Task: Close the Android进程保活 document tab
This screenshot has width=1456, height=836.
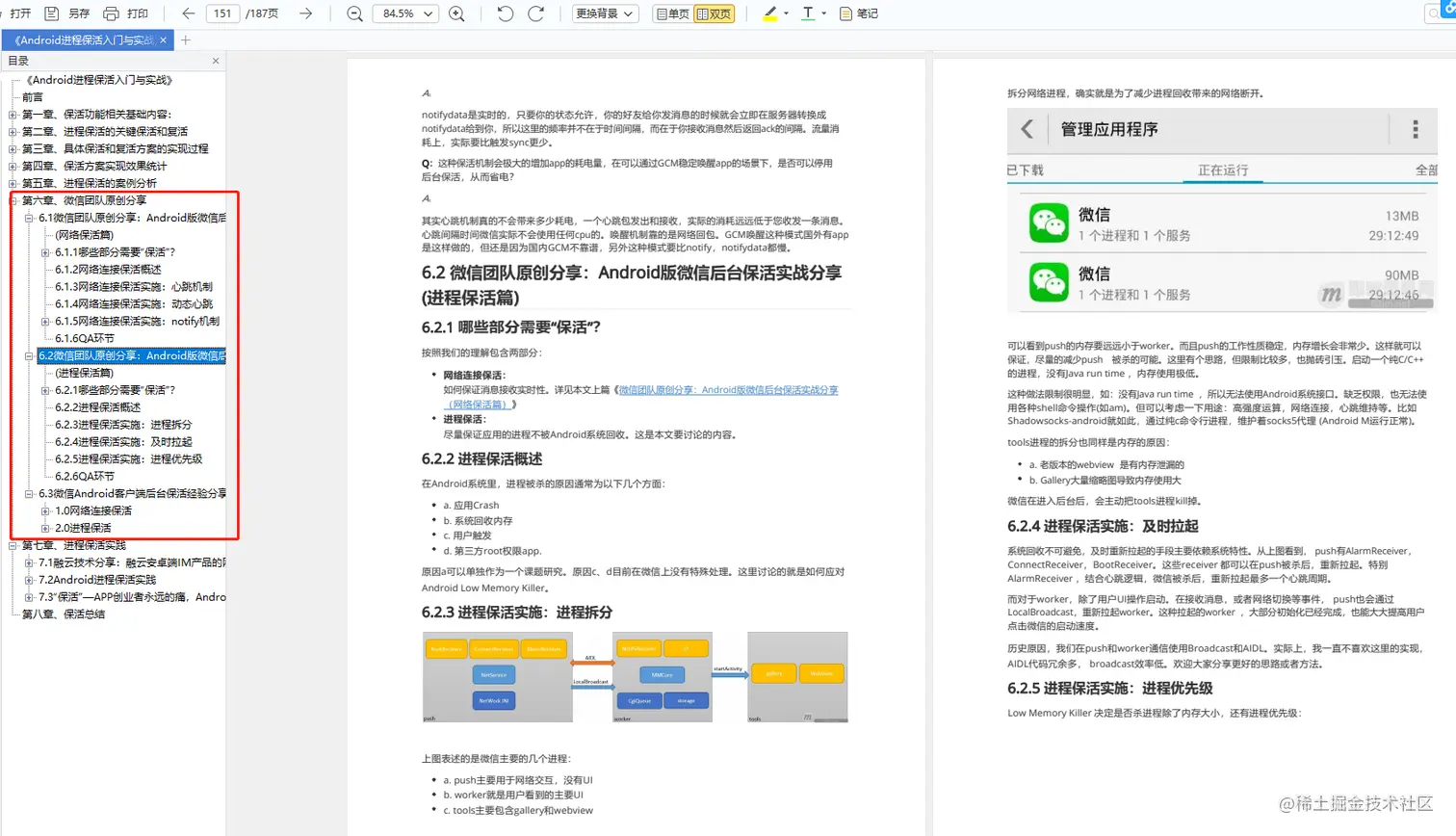Action: pyautogui.click(x=164, y=39)
